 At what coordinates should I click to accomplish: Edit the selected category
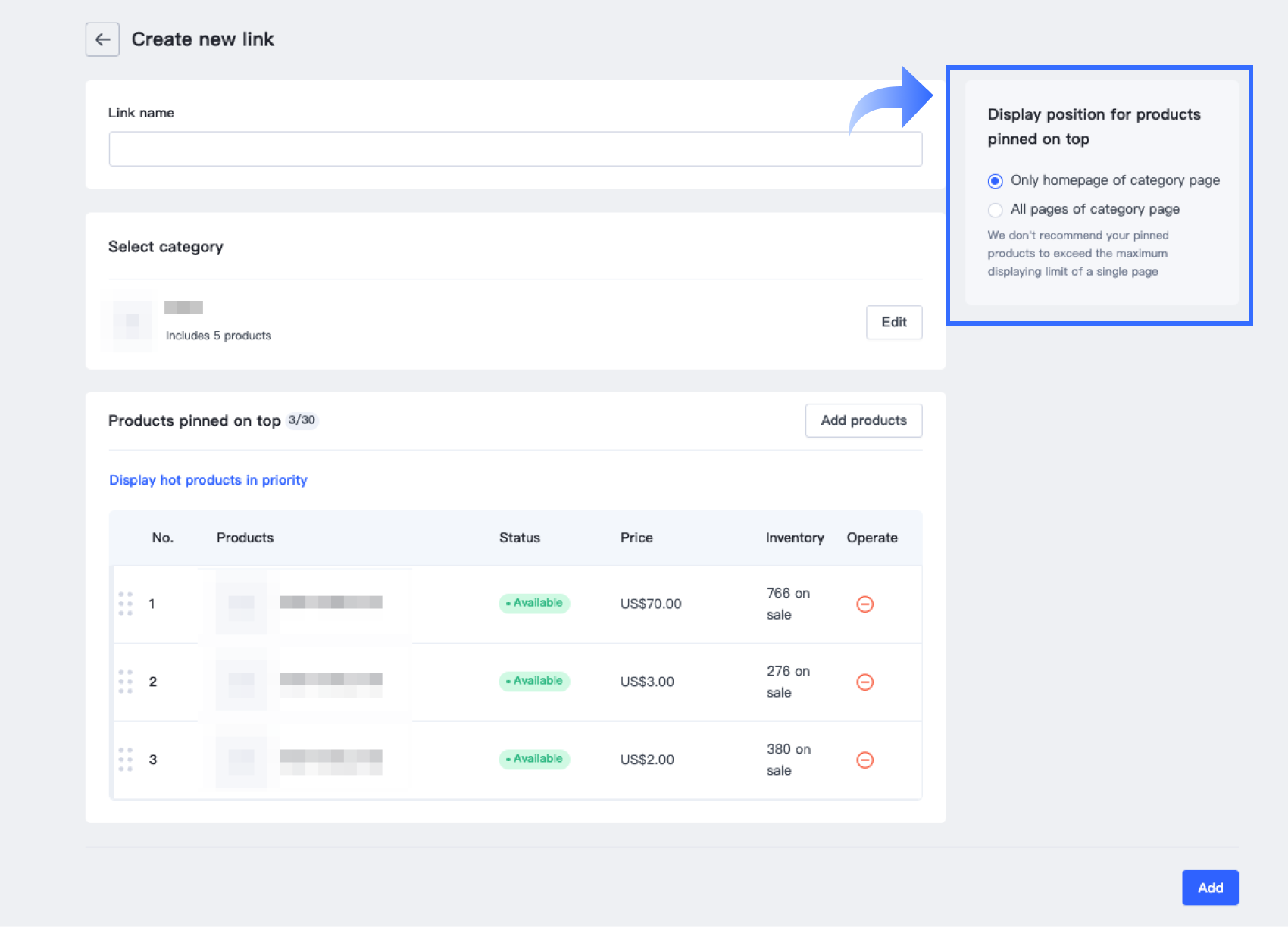pyautogui.click(x=894, y=323)
